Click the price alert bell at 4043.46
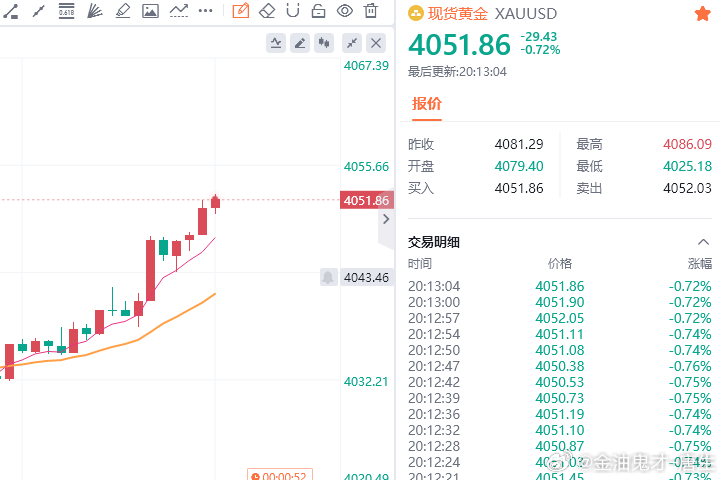This screenshot has height=480, width=724. (328, 277)
